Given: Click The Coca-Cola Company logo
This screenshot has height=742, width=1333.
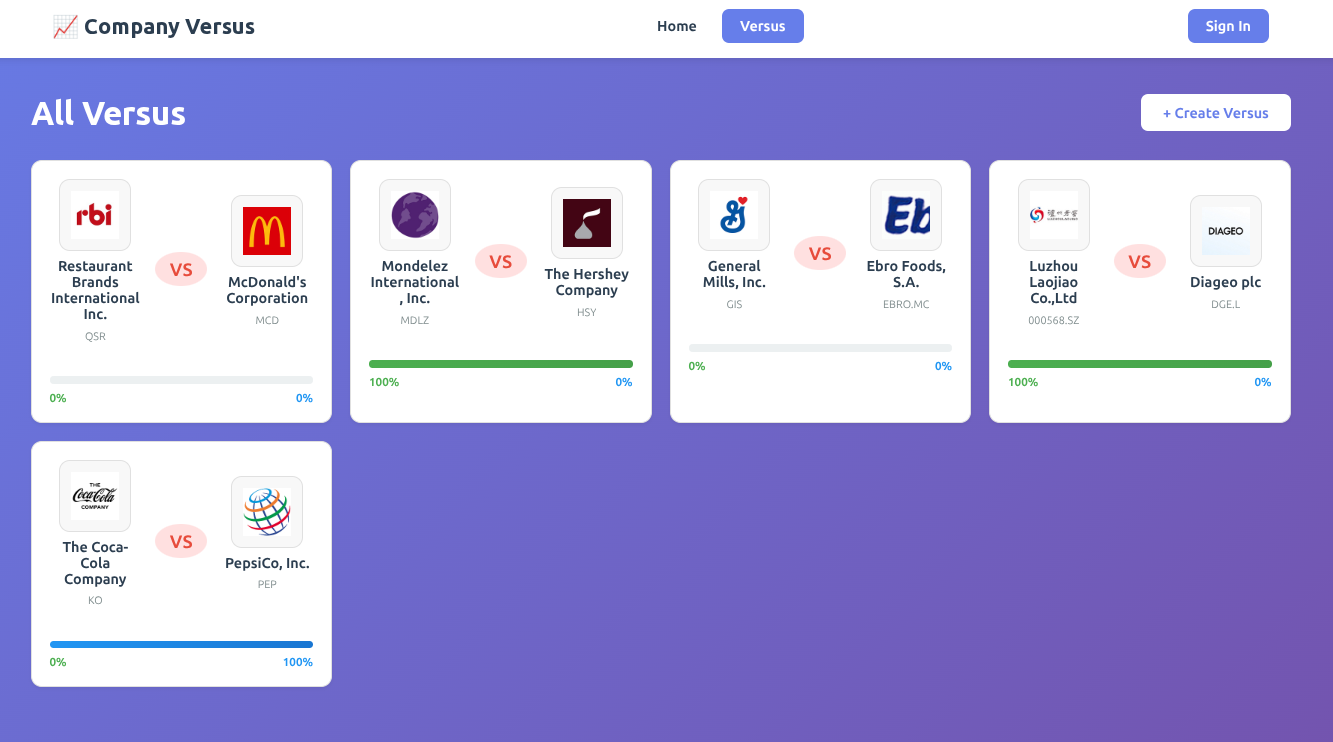Looking at the screenshot, I should [95, 496].
